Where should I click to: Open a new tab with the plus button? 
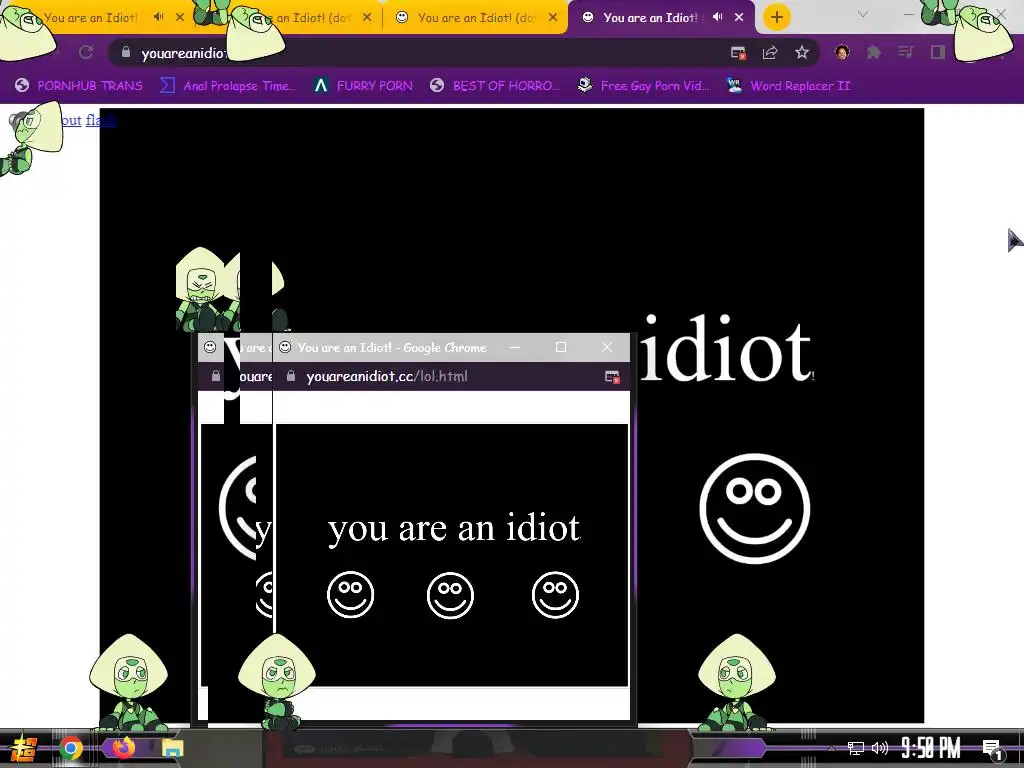776,17
